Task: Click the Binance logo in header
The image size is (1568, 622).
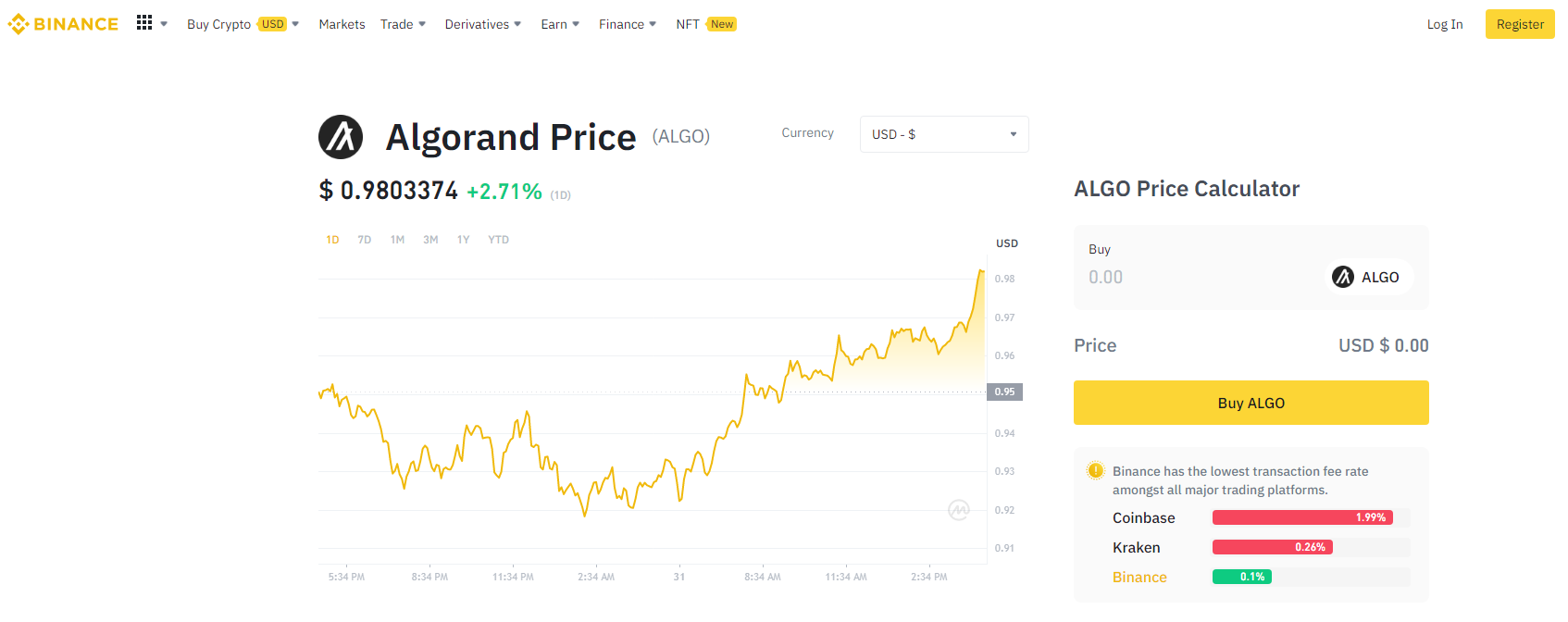Action: coord(63,24)
